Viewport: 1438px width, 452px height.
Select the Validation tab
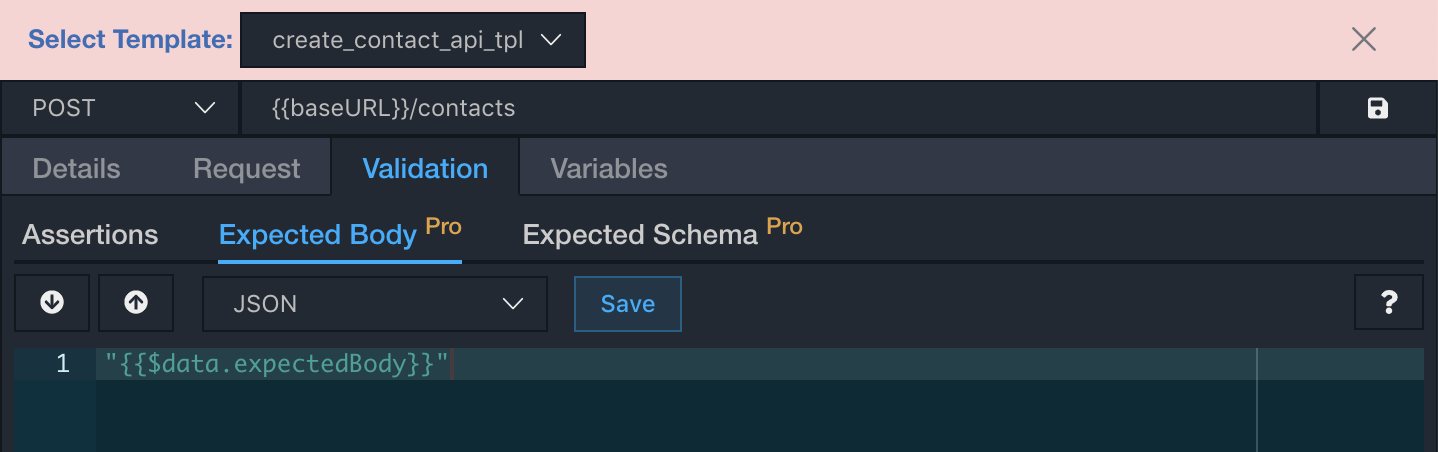pyautogui.click(x=425, y=168)
